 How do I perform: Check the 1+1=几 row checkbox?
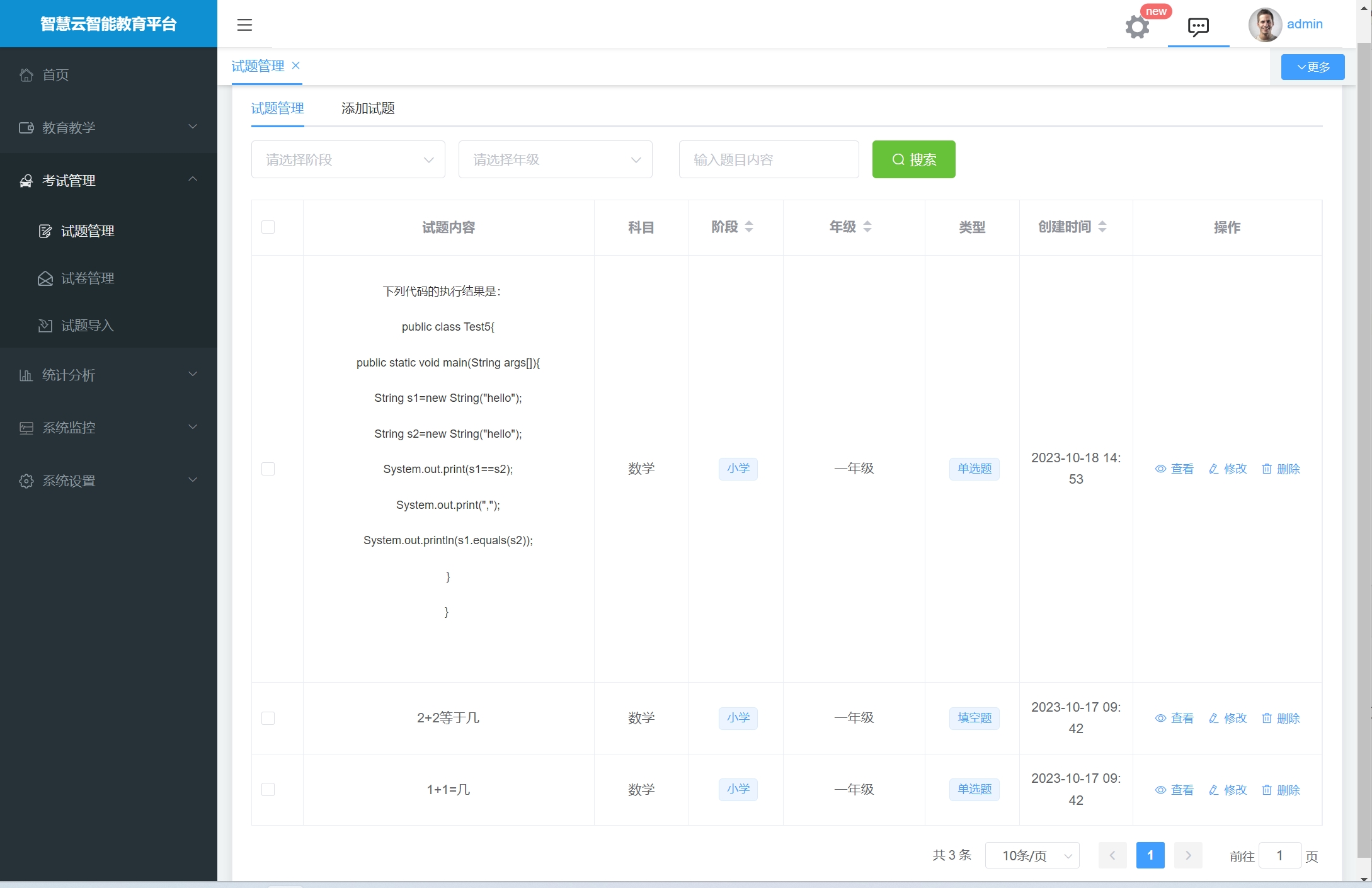[x=268, y=789]
